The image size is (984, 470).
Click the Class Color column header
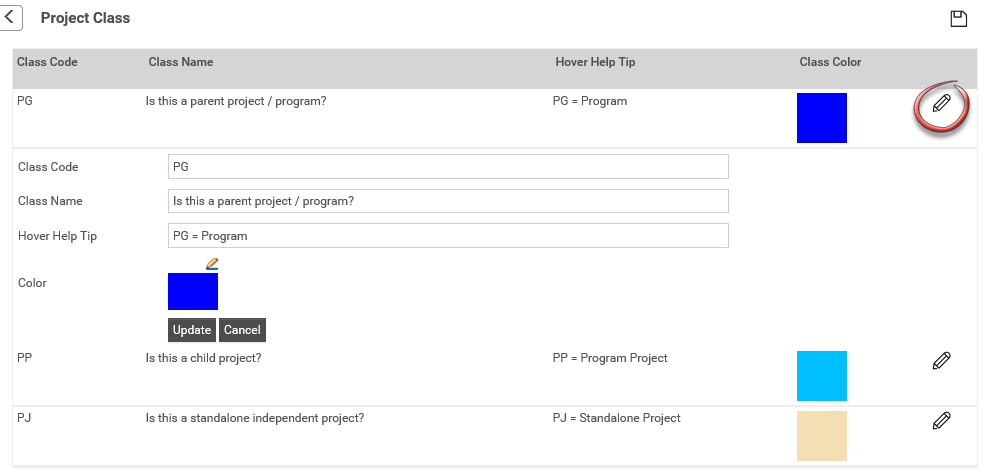[830, 62]
